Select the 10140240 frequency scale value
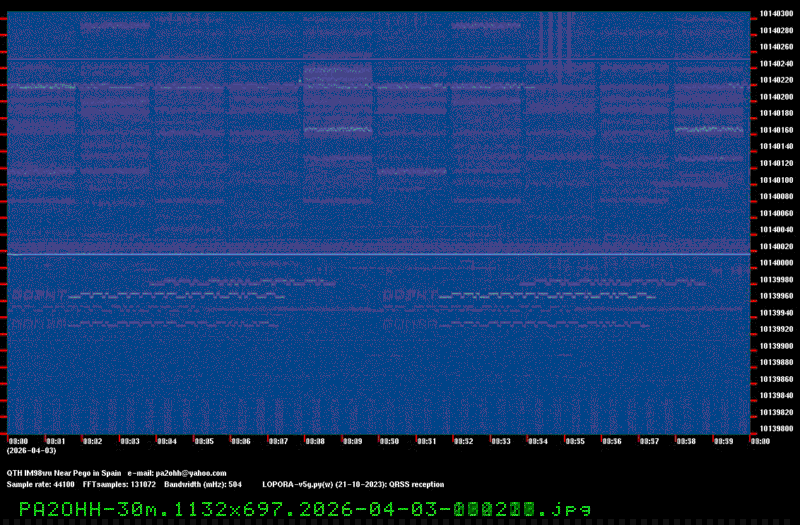This screenshot has width=800, height=525. (x=776, y=63)
